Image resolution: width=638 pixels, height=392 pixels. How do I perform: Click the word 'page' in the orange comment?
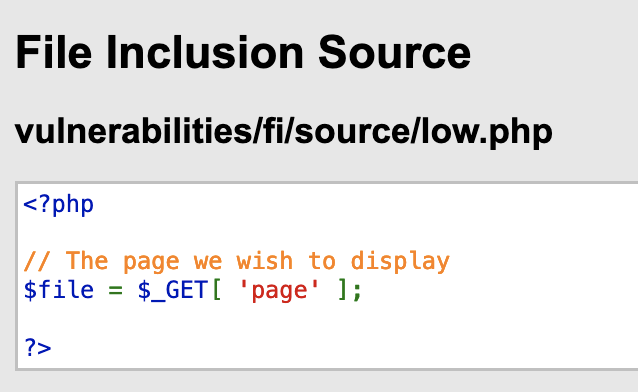(151, 263)
